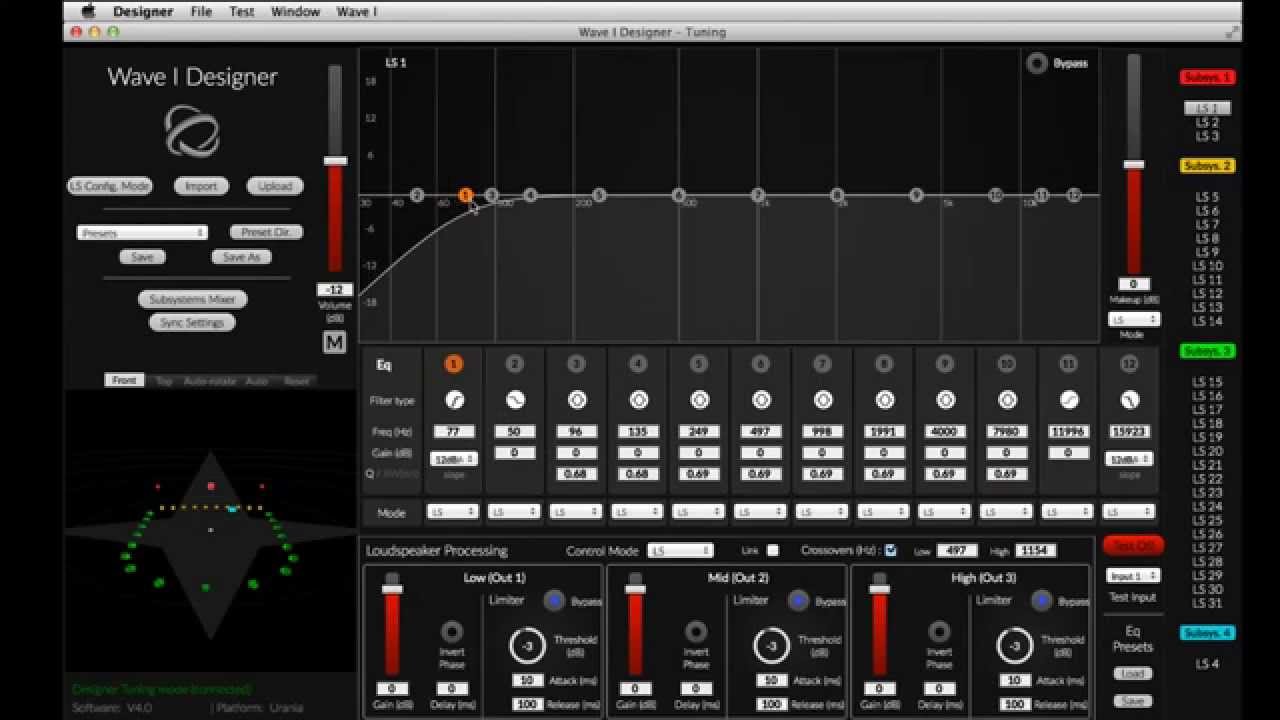Click the orange node 1 on the EQ curve
Image resolution: width=1280 pixels, height=720 pixels.
[x=466, y=195]
